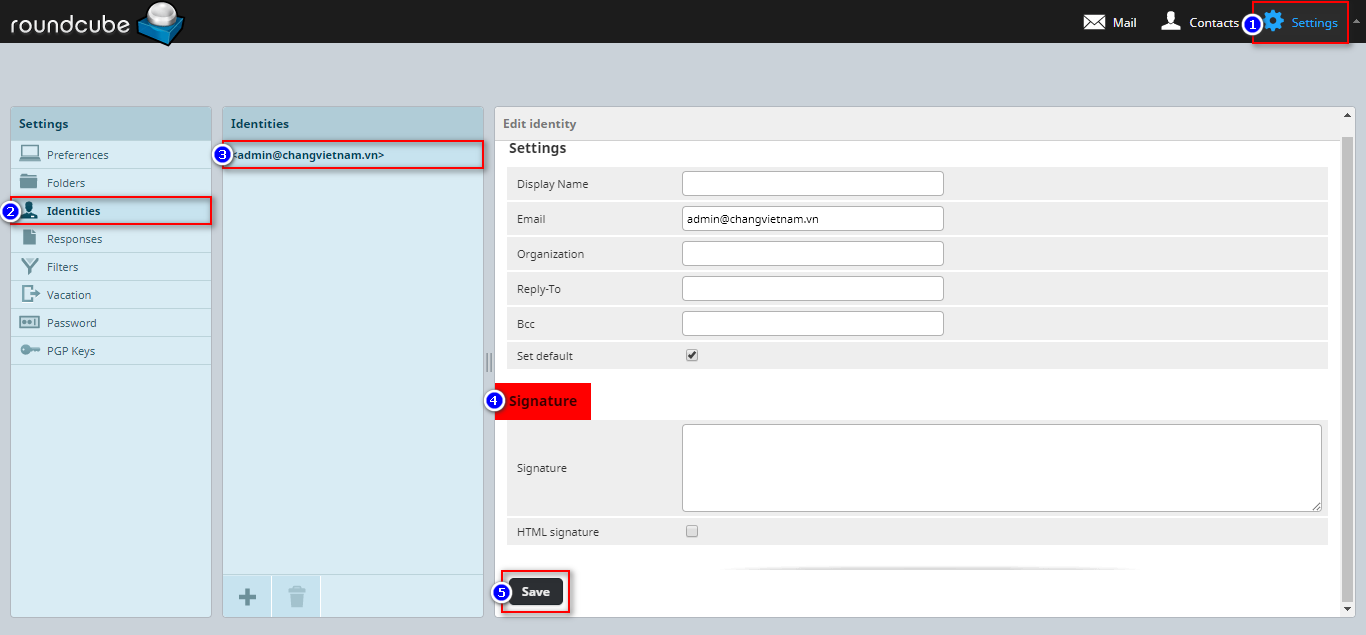Click the Settings gear icon

1274,21
